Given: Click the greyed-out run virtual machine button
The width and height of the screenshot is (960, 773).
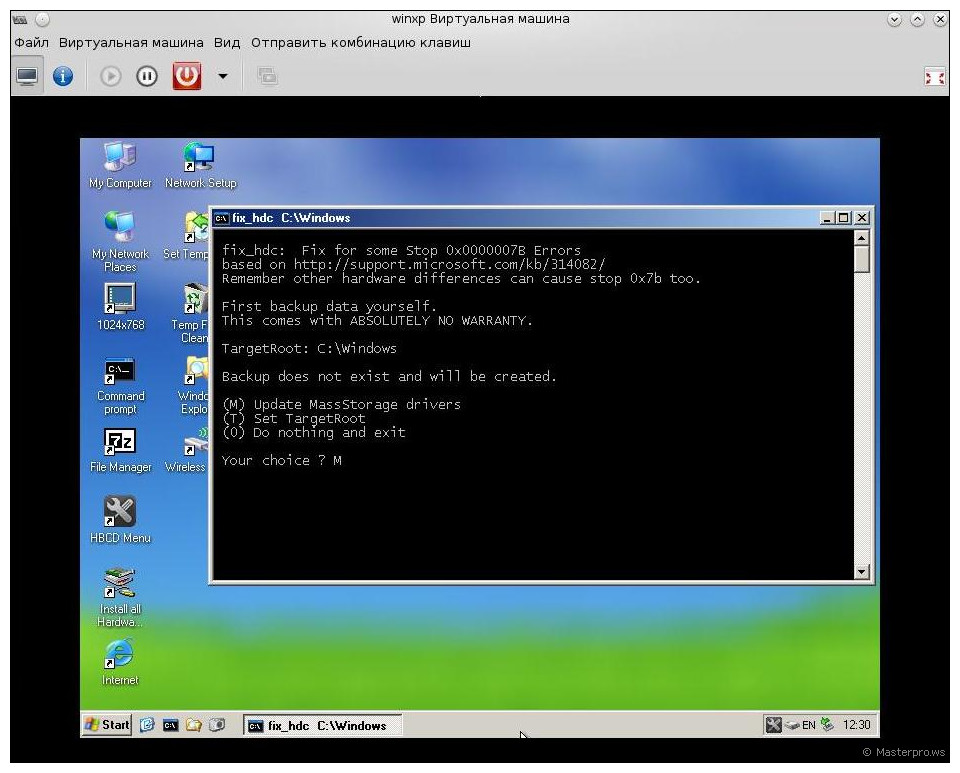Looking at the screenshot, I should [111, 76].
